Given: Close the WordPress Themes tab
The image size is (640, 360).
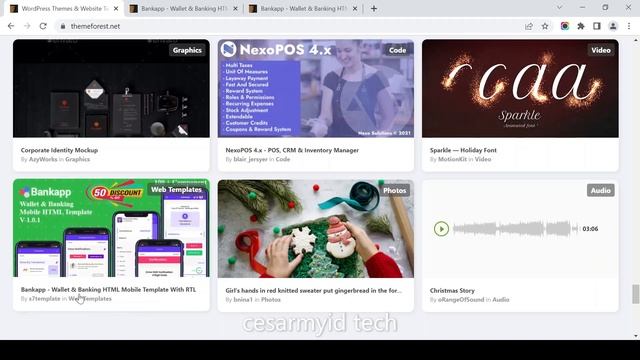Looking at the screenshot, I should click(x=116, y=9).
